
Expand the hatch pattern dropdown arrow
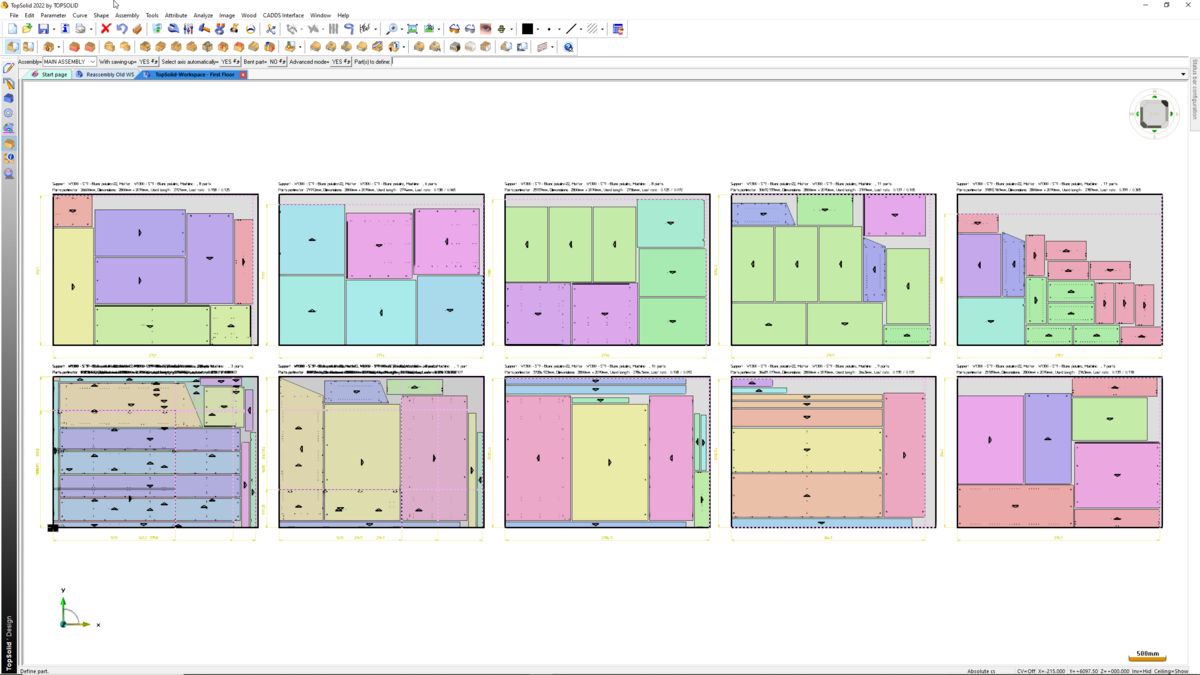pyautogui.click(x=603, y=29)
